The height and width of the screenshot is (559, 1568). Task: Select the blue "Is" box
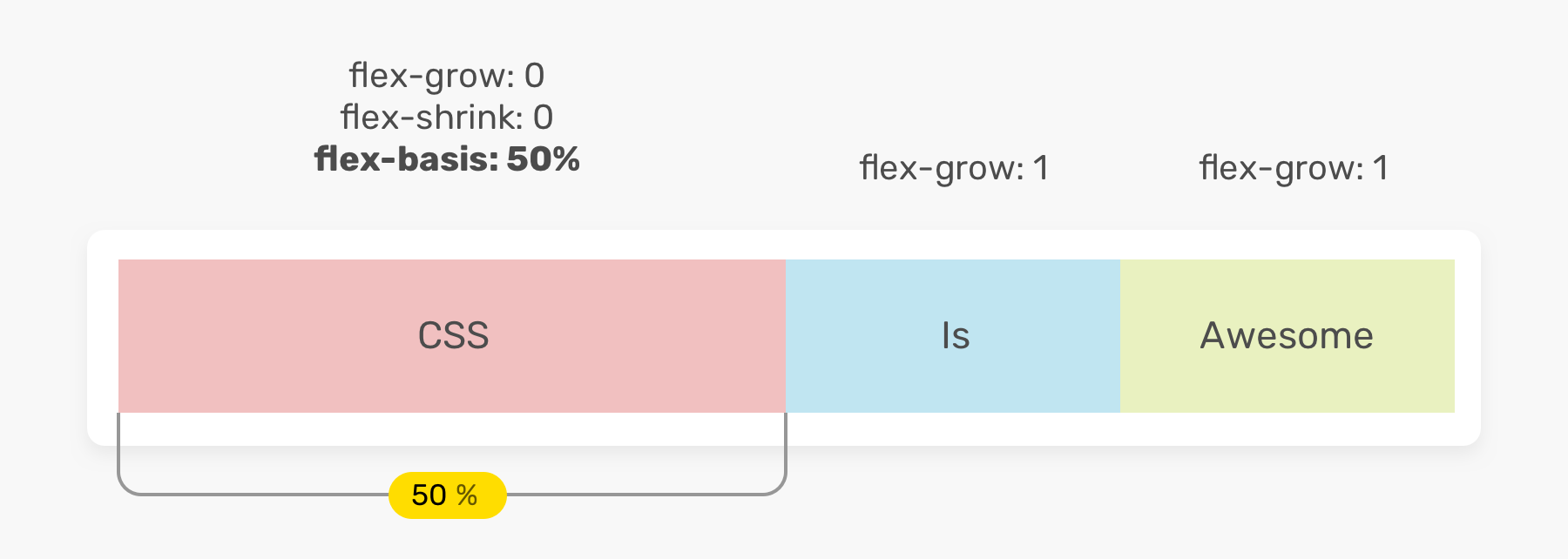tap(953, 336)
